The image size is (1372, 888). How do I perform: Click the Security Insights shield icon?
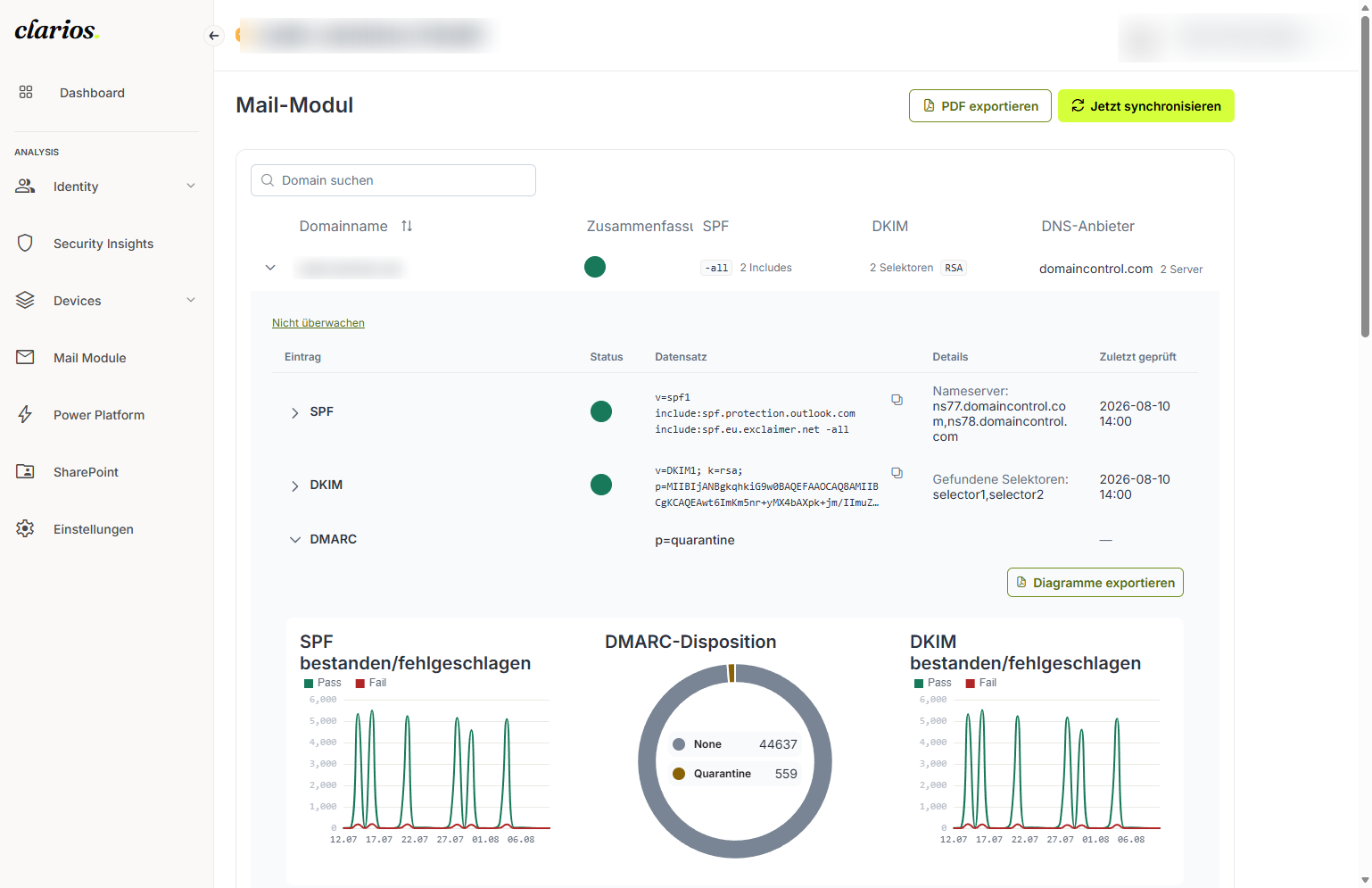[25, 243]
